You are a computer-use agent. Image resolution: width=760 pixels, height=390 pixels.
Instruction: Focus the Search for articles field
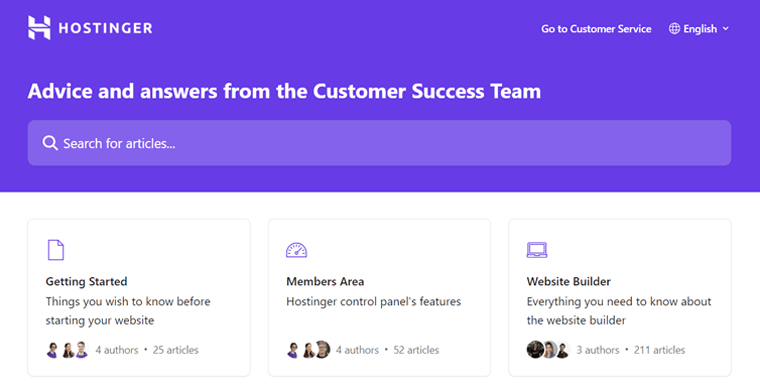380,143
